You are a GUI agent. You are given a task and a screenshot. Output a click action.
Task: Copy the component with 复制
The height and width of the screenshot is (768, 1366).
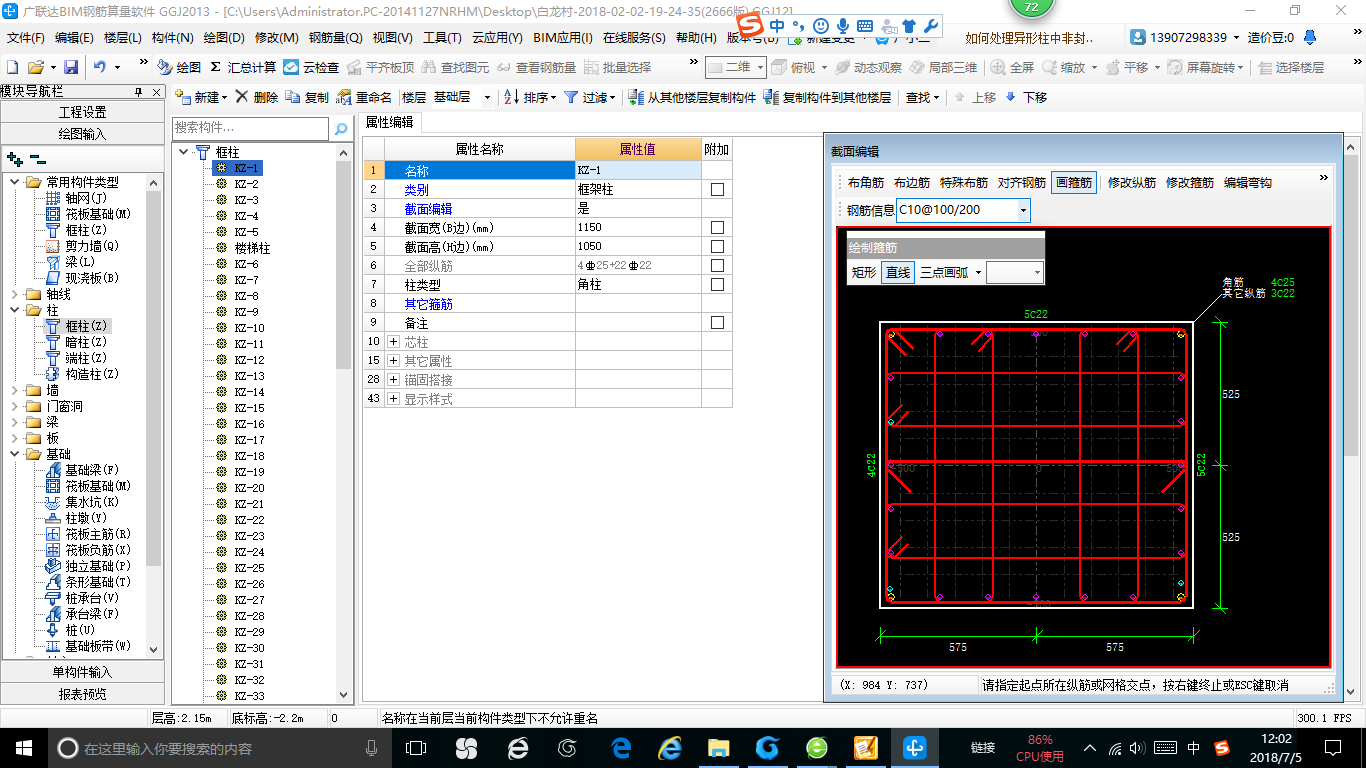click(x=307, y=97)
